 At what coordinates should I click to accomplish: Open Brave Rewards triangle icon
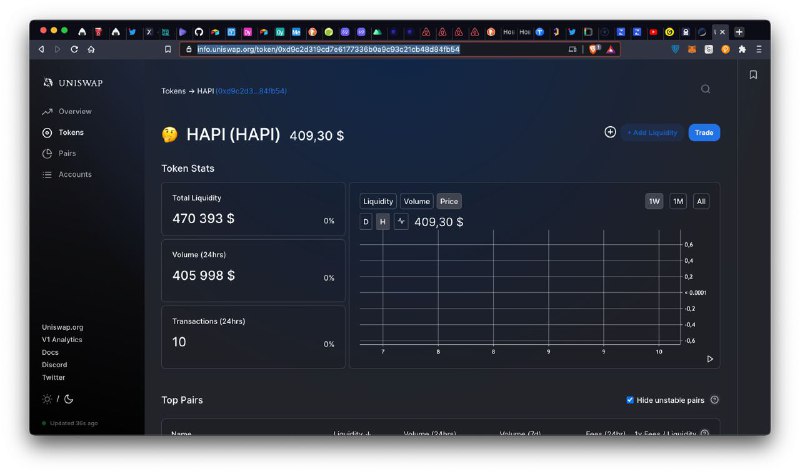(x=611, y=49)
